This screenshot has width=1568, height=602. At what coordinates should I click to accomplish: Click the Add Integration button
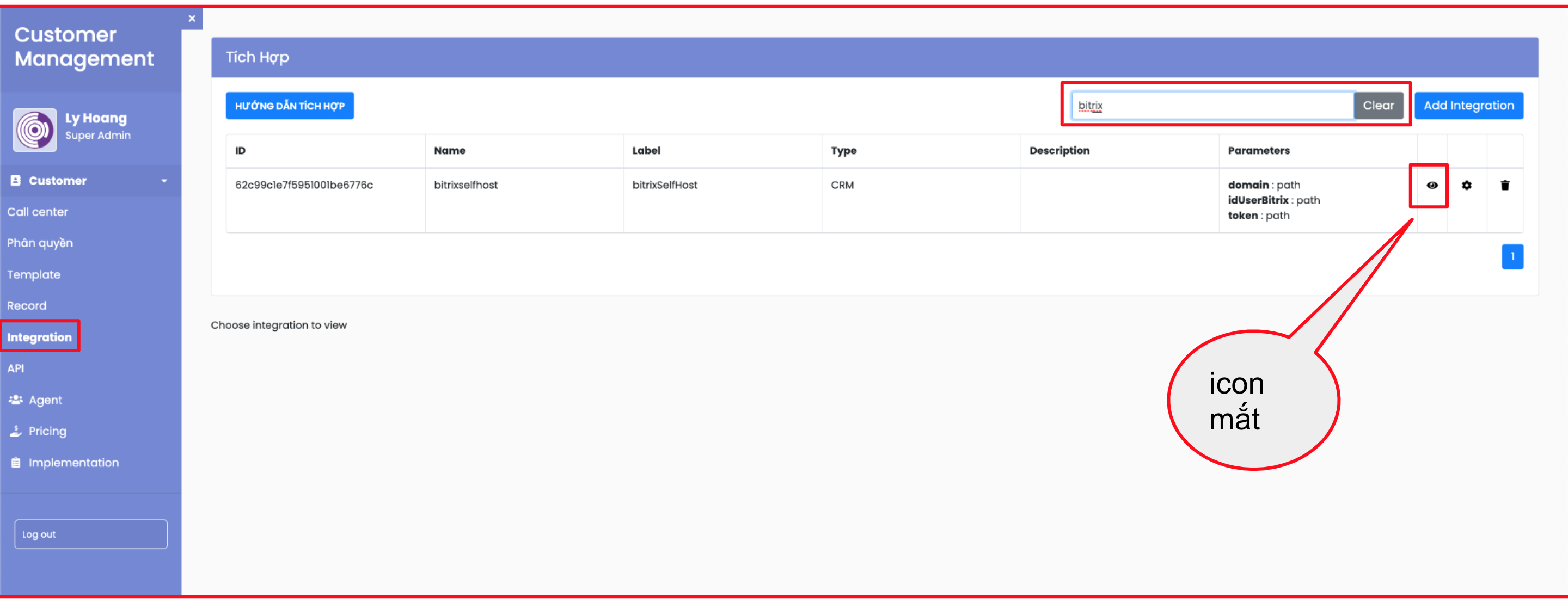(1468, 105)
